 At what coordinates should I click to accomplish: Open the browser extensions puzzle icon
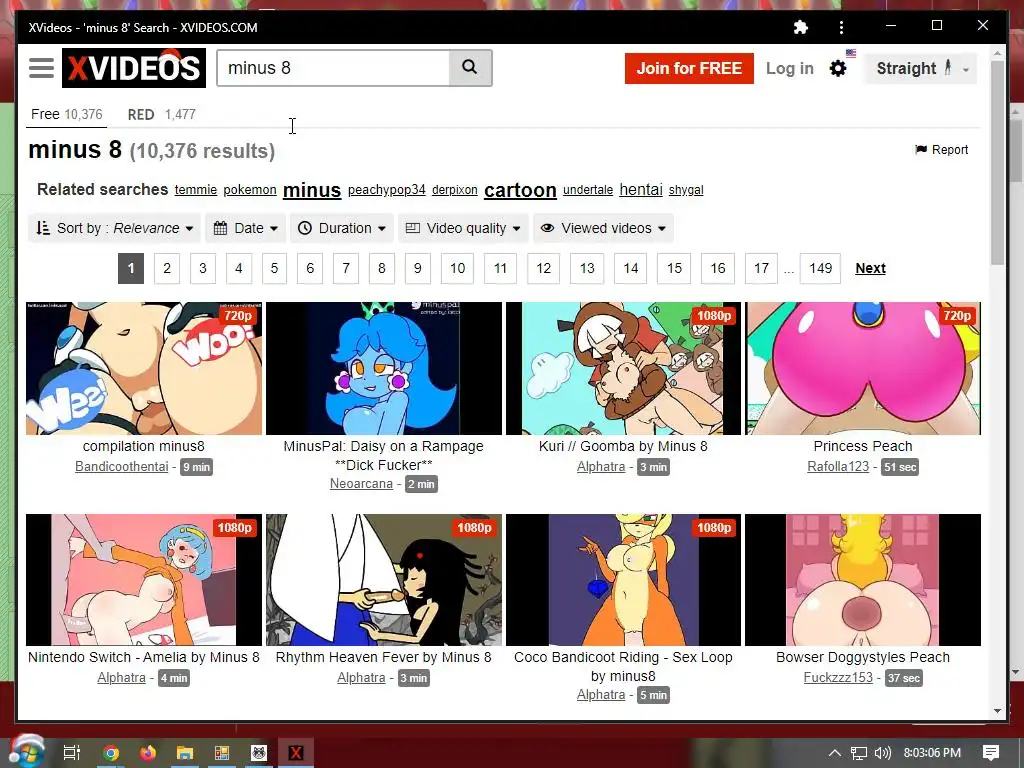coord(800,27)
